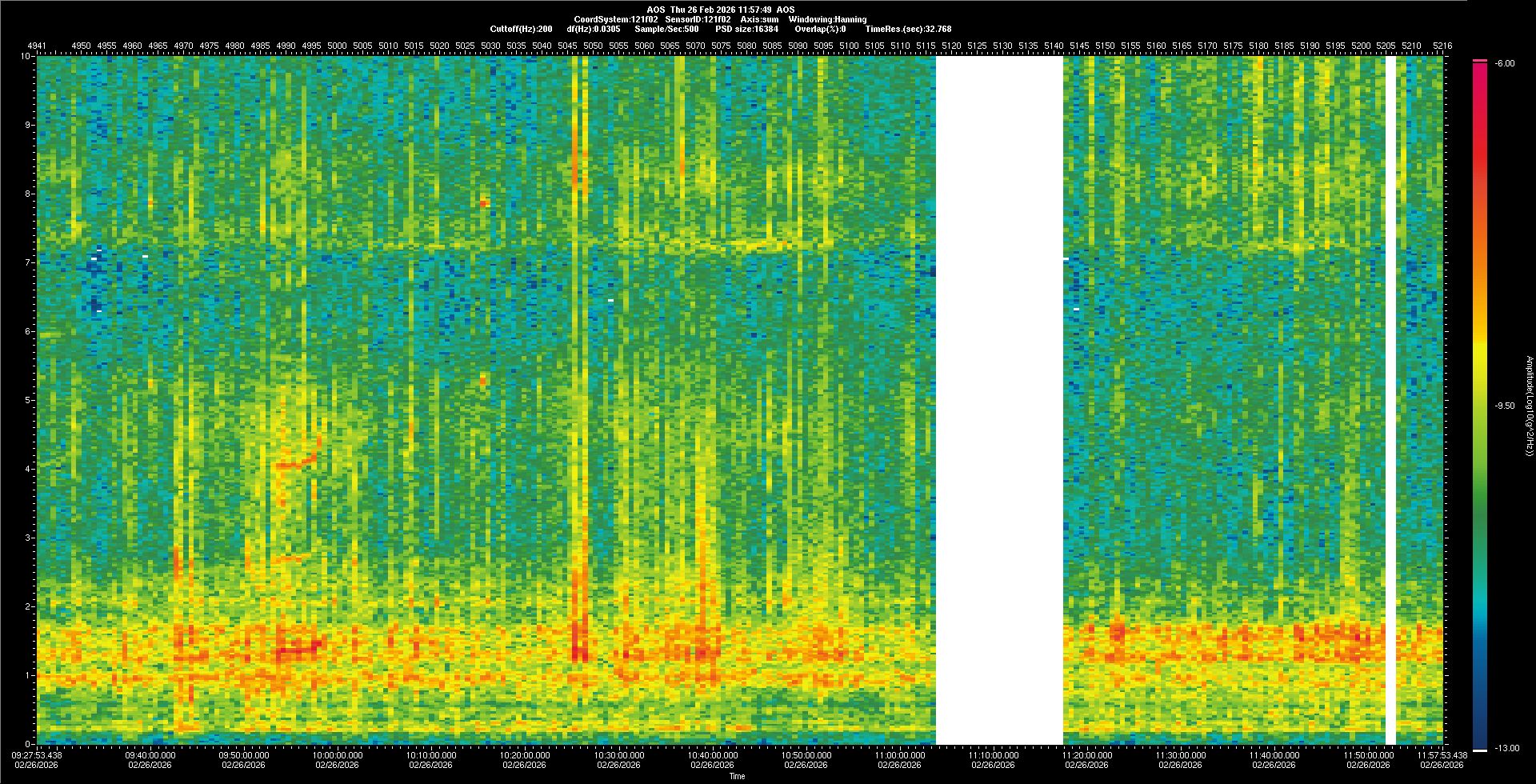This screenshot has width=1536, height=784.
Task: Select the 11:00:00.000 time axis label
Action: (x=899, y=754)
